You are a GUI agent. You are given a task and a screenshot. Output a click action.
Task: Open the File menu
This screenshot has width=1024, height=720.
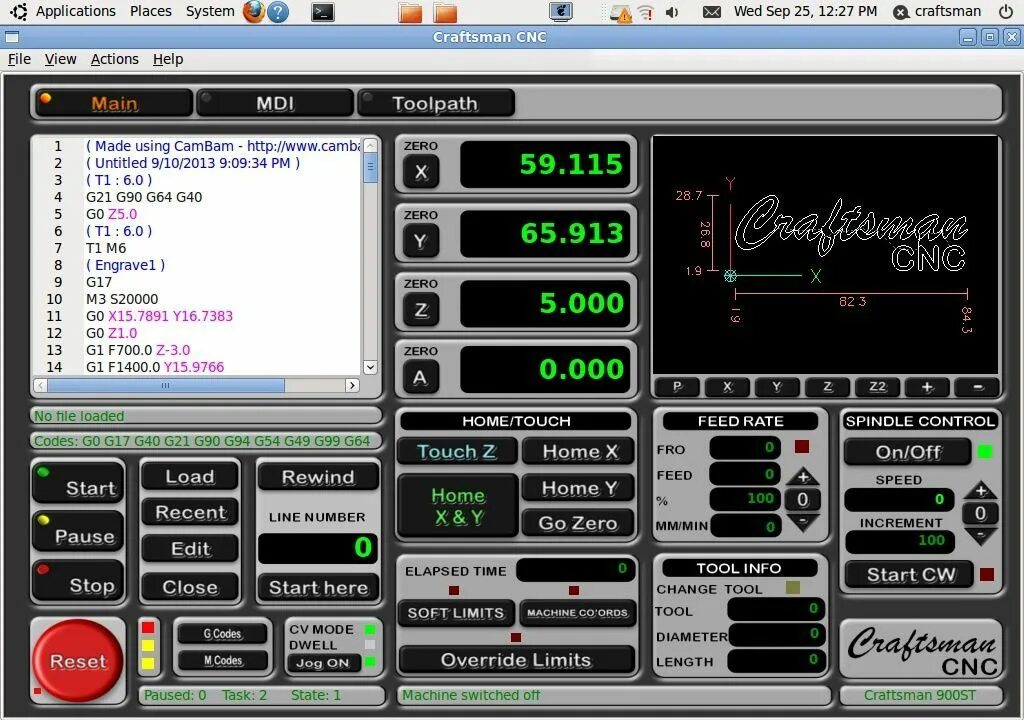(19, 59)
